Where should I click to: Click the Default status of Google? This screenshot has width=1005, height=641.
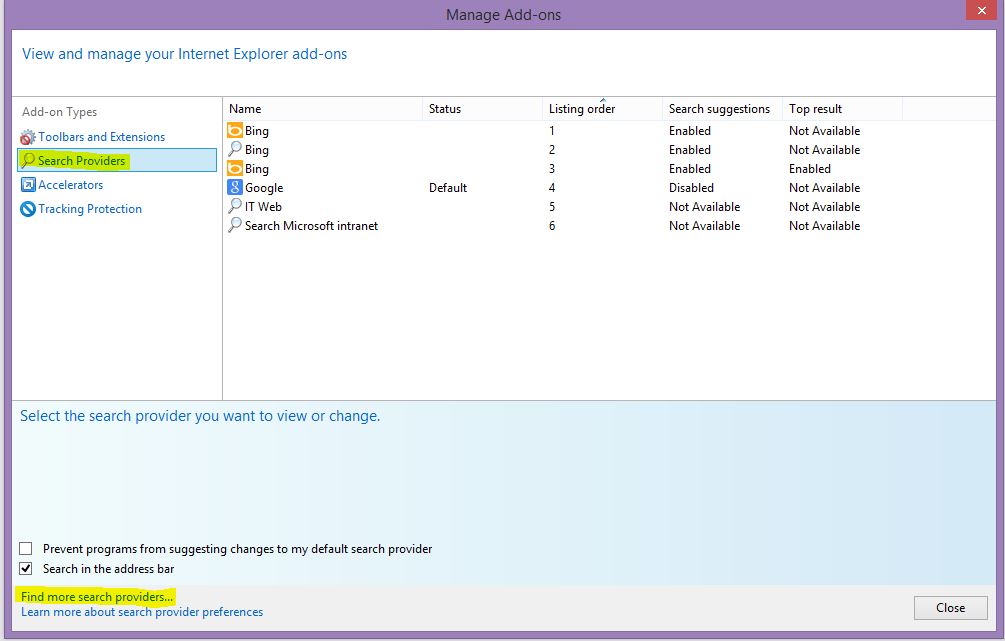[x=447, y=188]
